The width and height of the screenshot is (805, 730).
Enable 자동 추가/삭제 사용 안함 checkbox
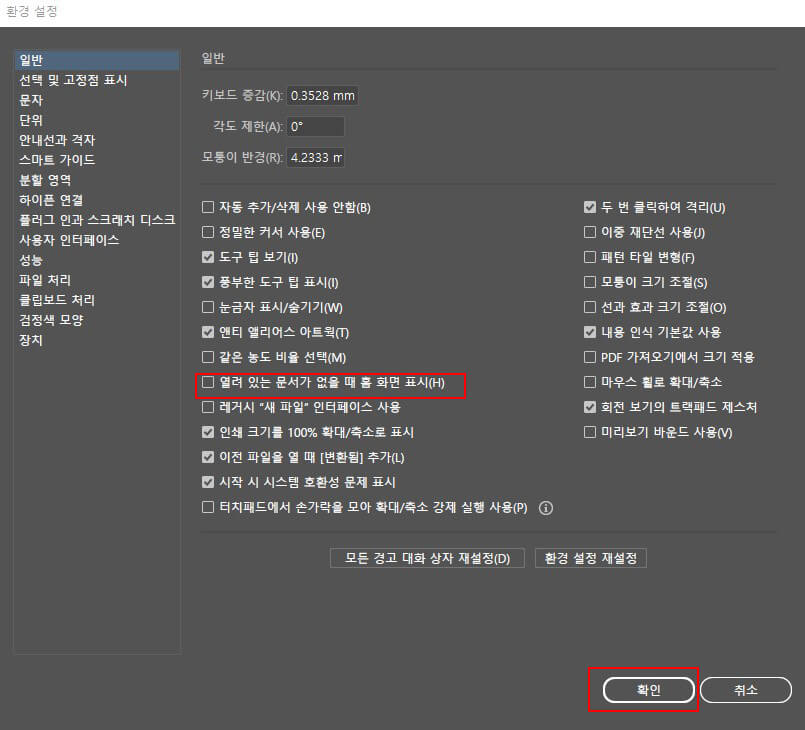[x=208, y=207]
